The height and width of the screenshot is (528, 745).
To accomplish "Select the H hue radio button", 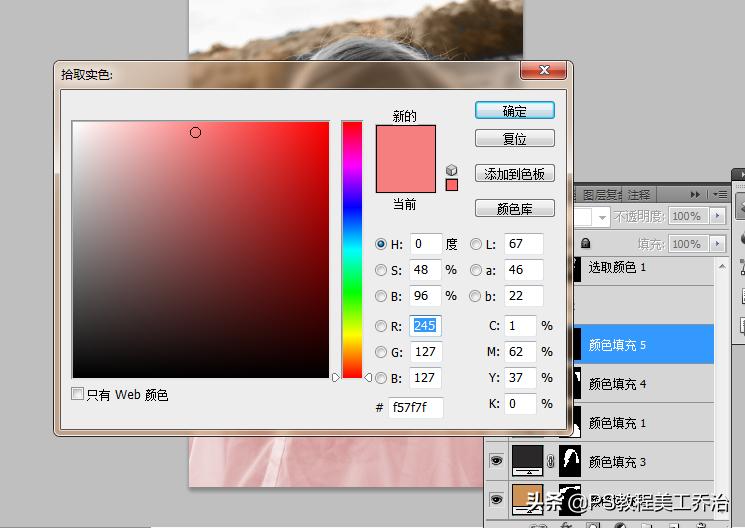I will tap(381, 244).
